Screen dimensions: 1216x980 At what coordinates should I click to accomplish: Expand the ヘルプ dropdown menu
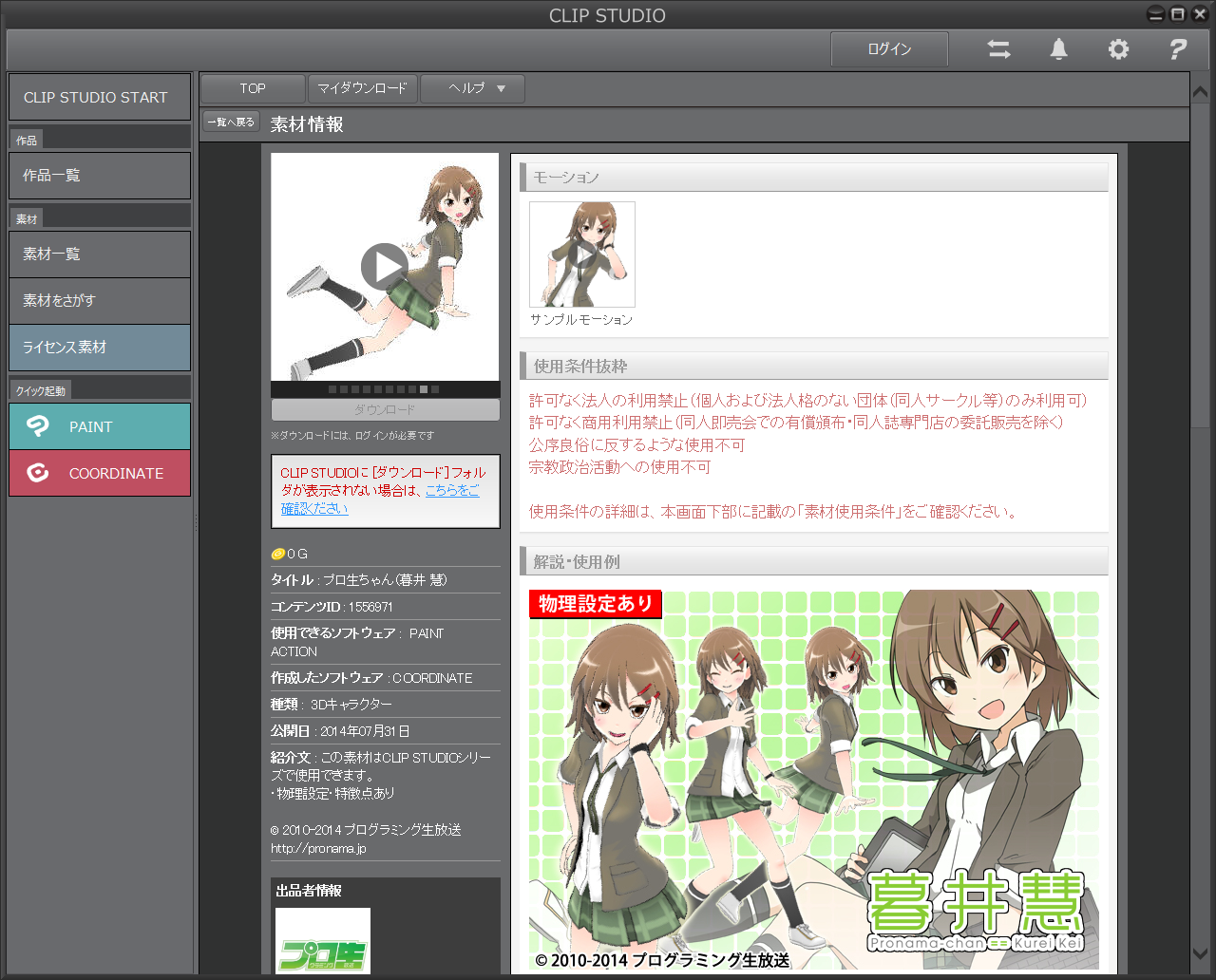point(472,88)
